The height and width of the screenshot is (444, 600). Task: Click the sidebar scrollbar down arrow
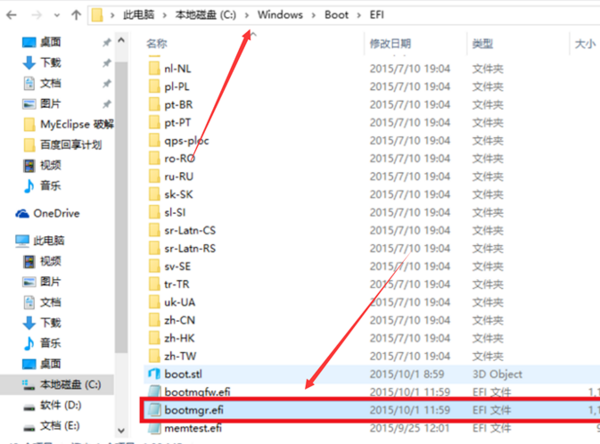coord(121,431)
